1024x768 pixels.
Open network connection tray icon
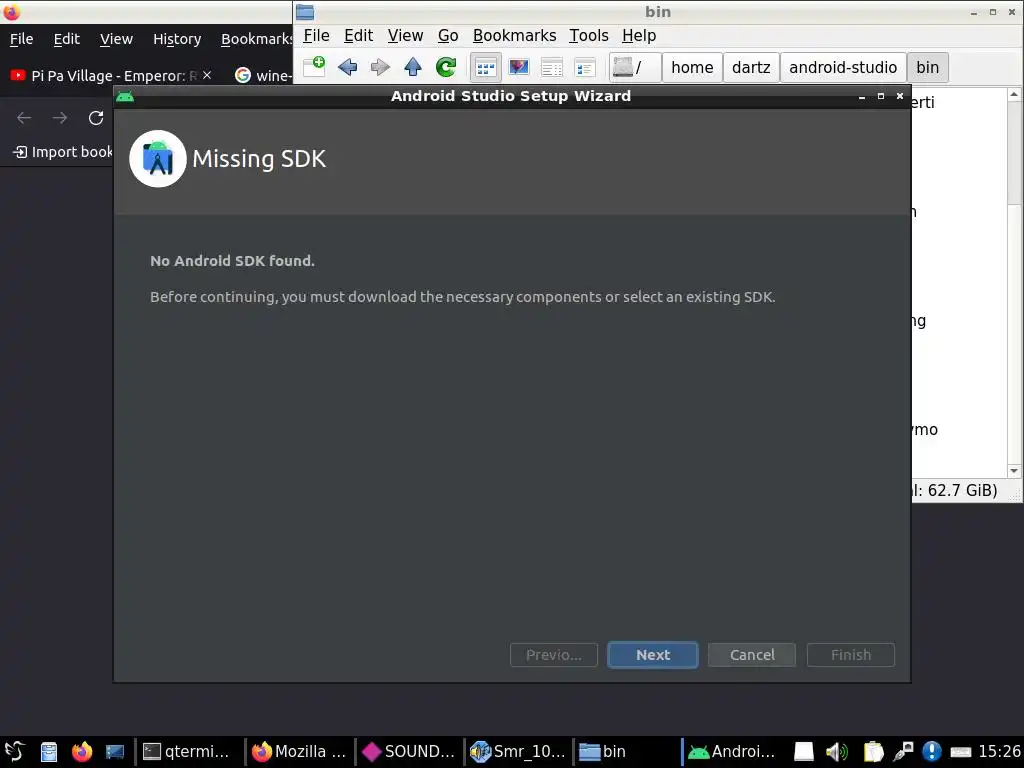[x=903, y=752]
